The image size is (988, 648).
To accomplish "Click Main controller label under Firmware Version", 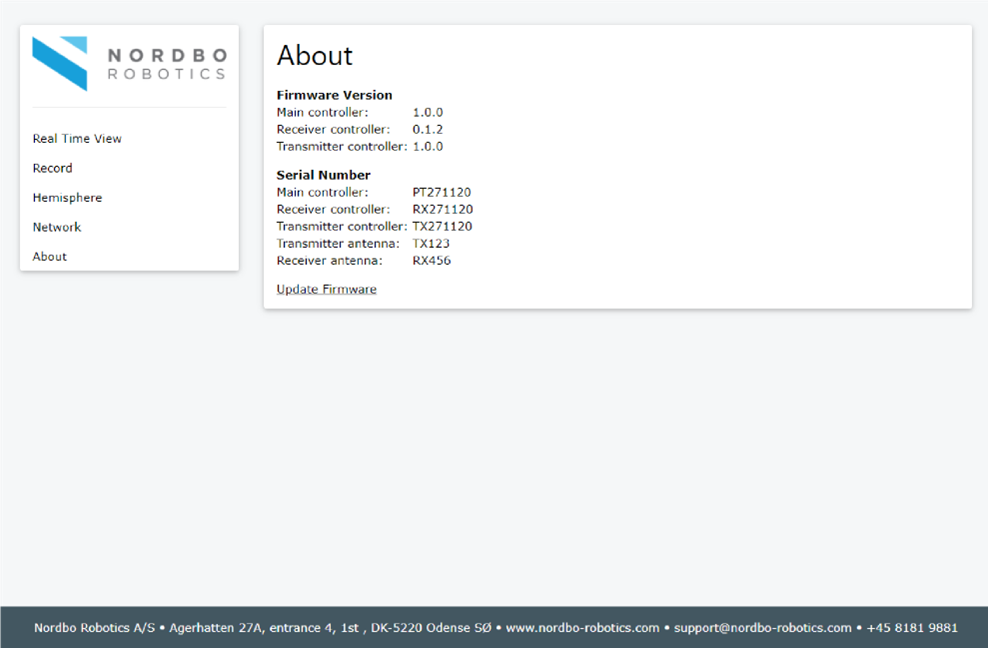I will [323, 112].
